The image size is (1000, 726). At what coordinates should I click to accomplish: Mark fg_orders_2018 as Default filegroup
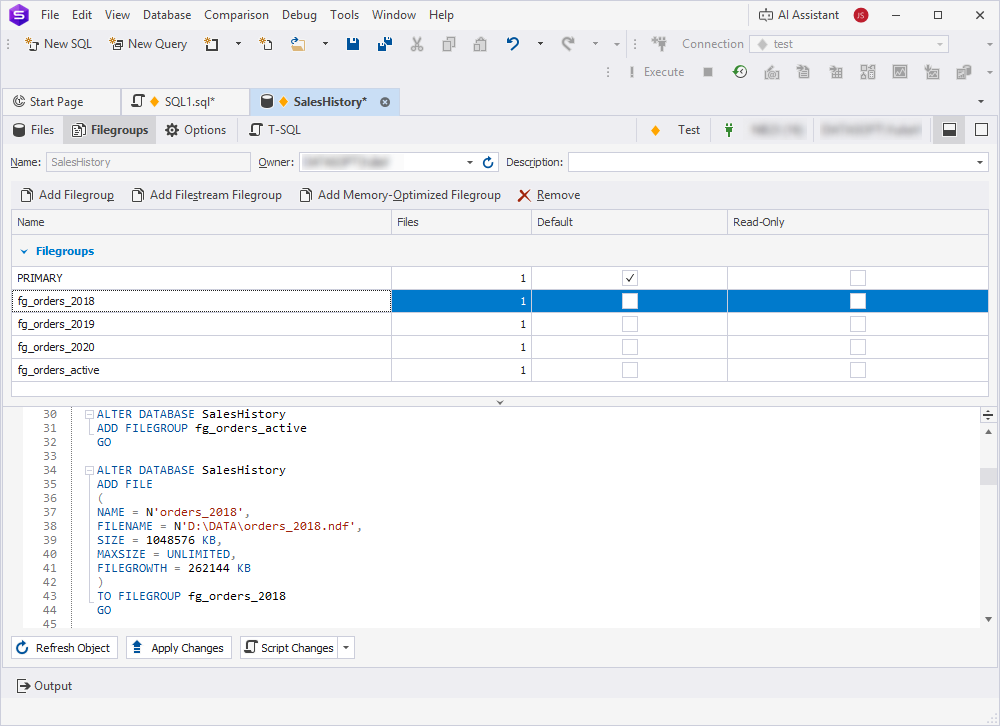tap(629, 300)
